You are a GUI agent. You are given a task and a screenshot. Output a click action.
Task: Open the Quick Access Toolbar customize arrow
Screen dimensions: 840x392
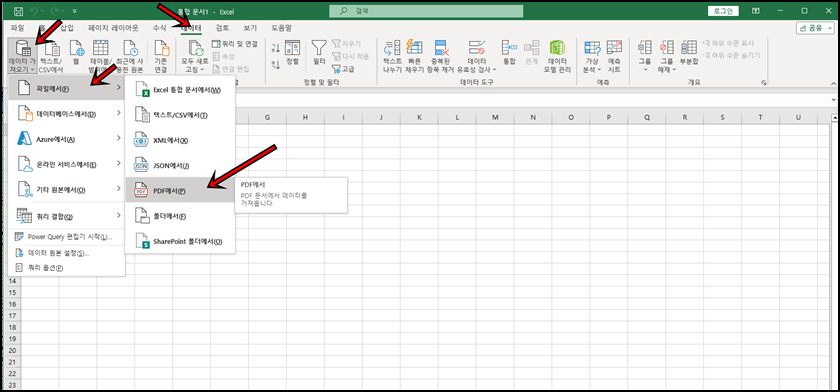(x=74, y=11)
